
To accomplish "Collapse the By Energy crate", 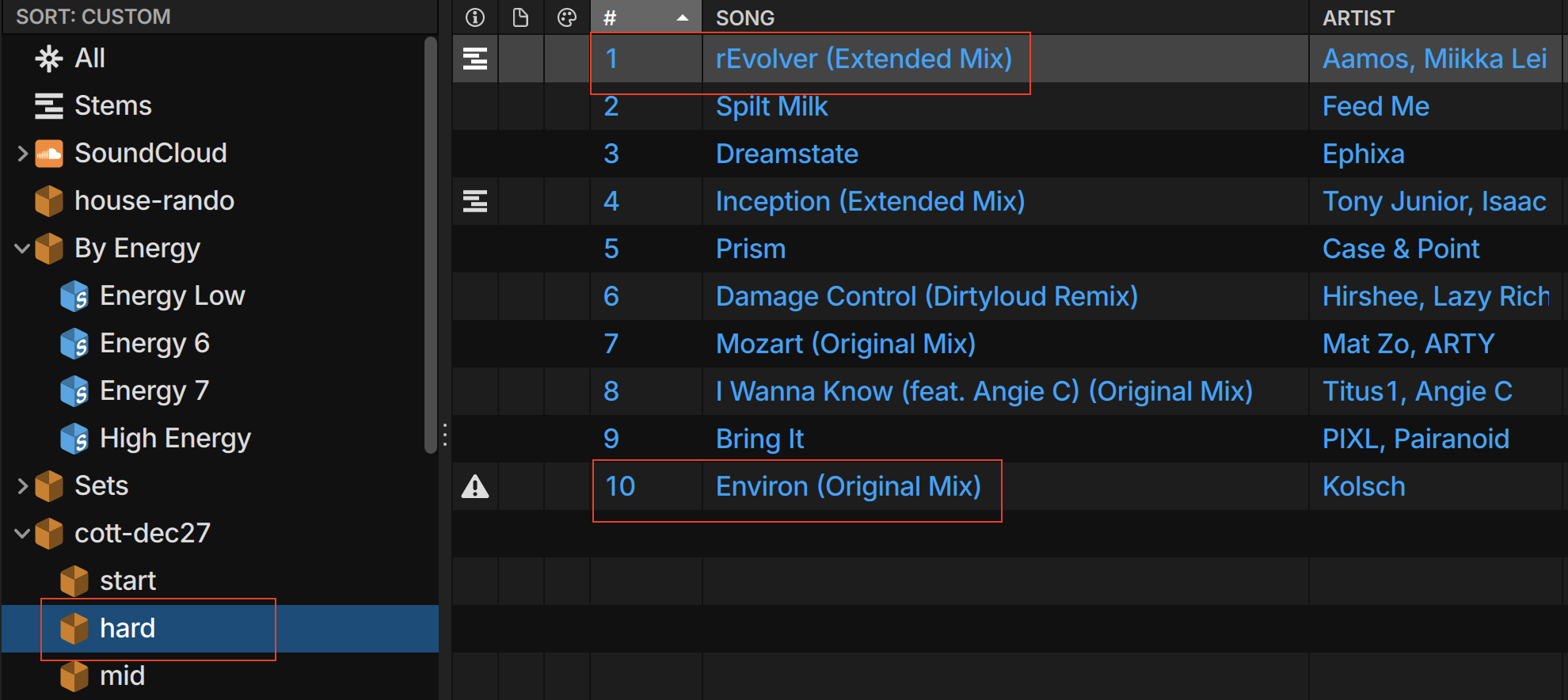I will (22, 249).
